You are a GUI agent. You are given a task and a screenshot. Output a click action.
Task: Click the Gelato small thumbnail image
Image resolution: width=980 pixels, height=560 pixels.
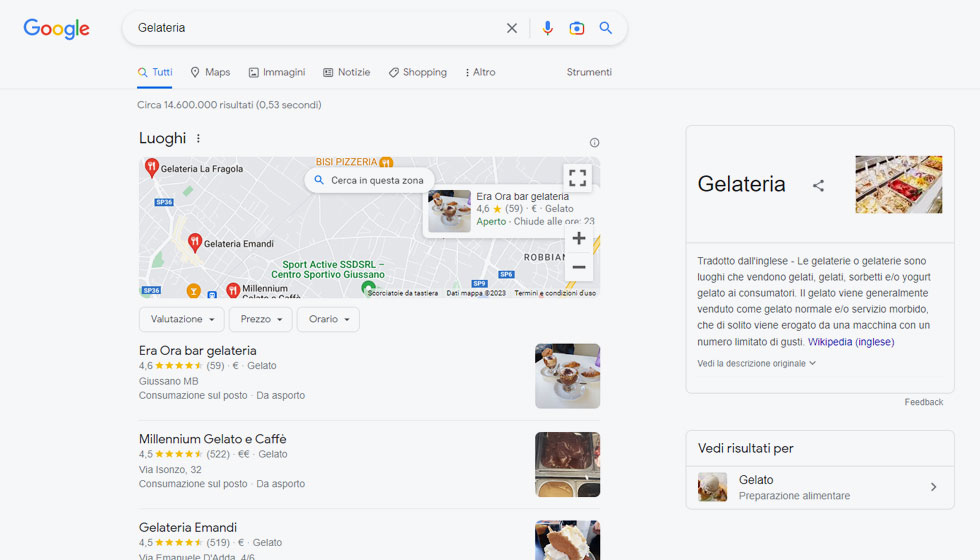712,487
